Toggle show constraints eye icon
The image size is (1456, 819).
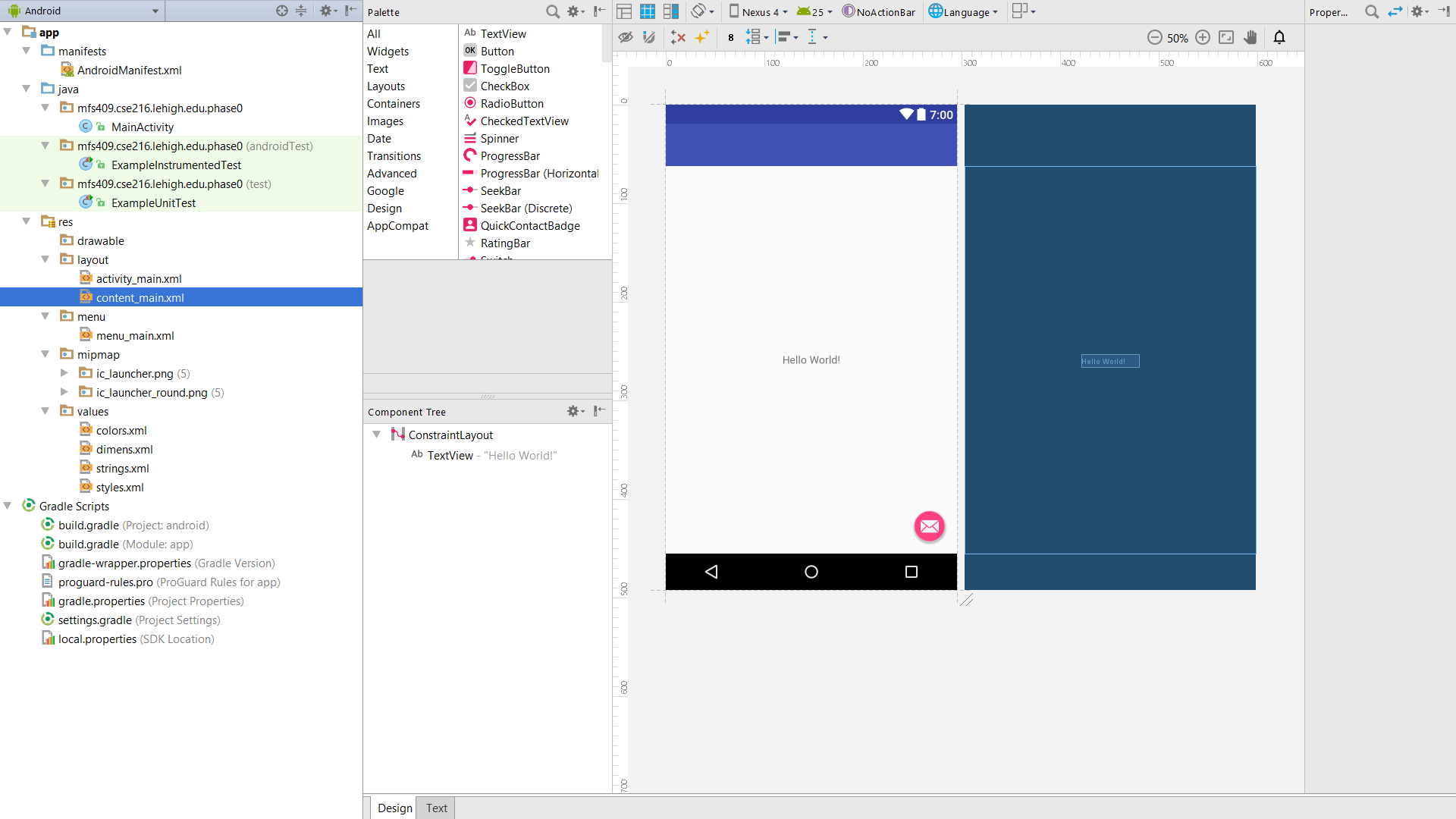point(625,37)
